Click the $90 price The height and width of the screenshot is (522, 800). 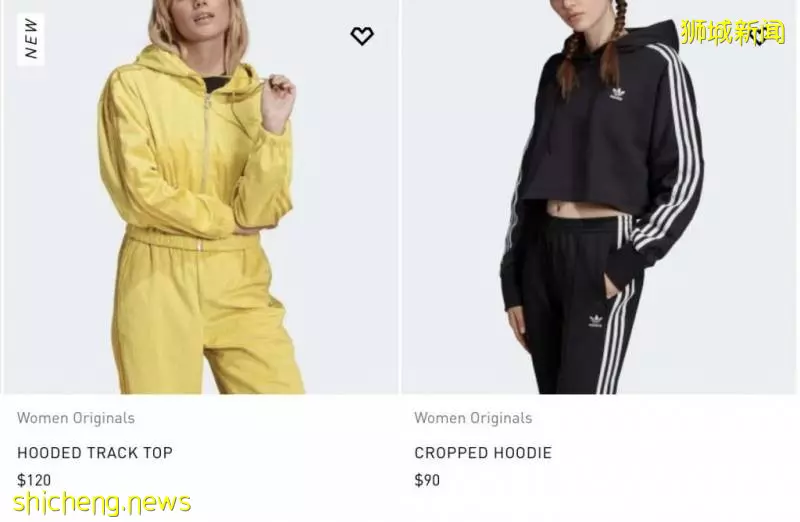click(427, 480)
